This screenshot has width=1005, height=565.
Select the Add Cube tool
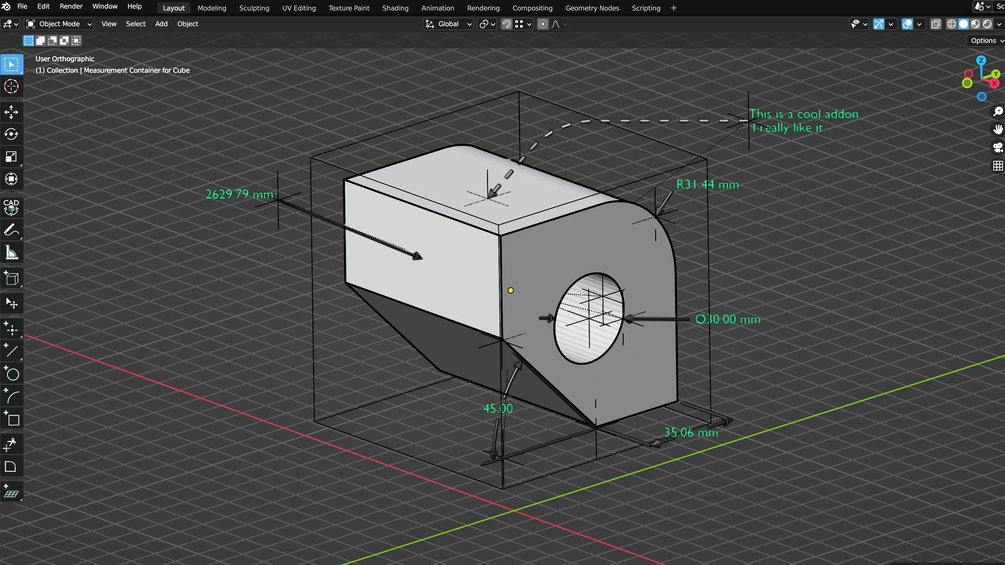tap(11, 279)
